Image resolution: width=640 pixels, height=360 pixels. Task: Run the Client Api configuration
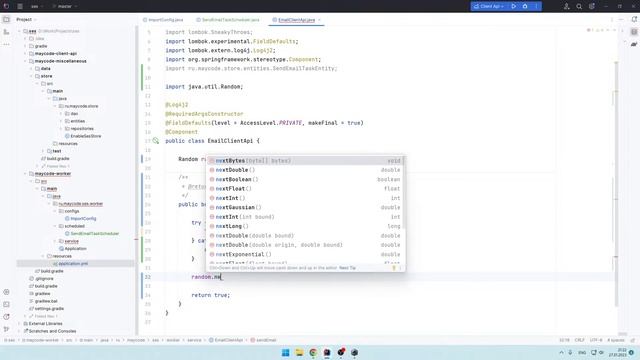(513, 6)
